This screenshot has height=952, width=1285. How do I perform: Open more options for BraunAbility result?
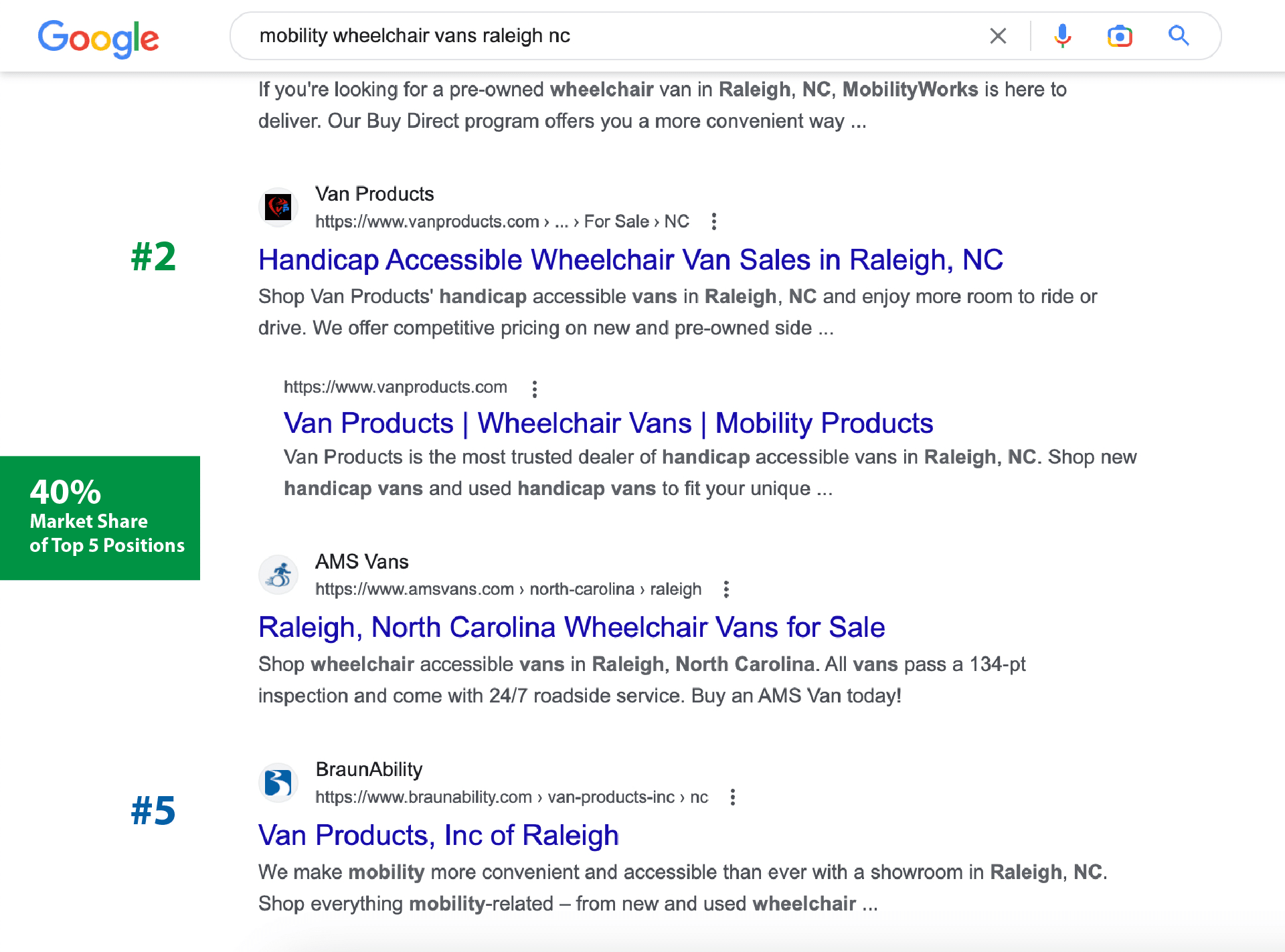click(x=733, y=797)
